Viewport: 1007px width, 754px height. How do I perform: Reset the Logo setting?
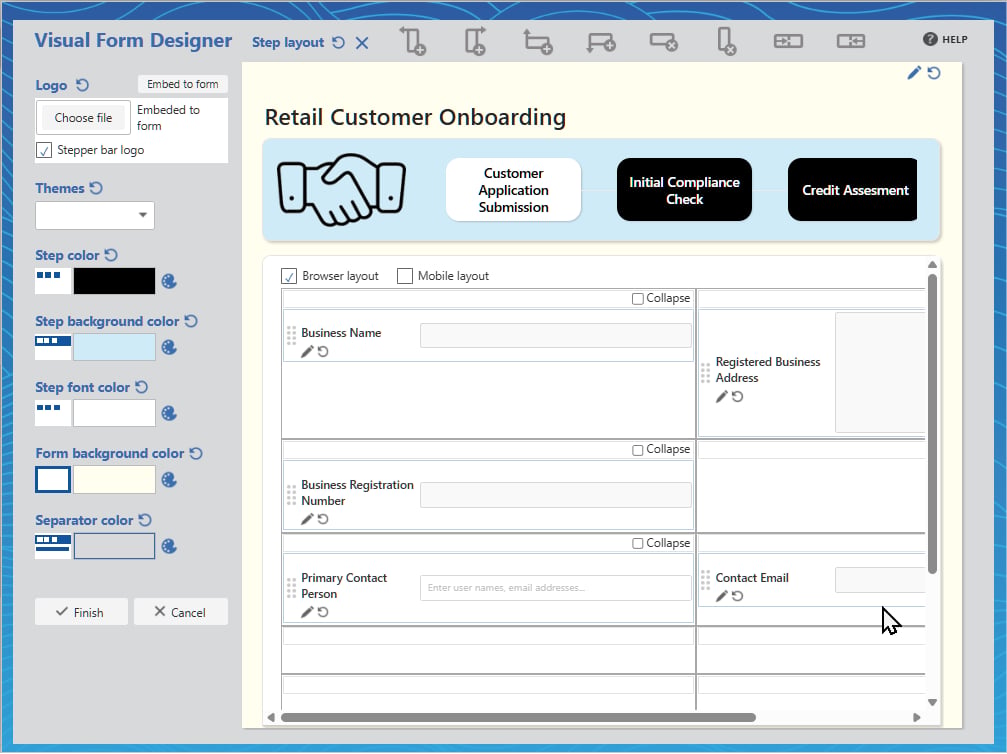[82, 85]
